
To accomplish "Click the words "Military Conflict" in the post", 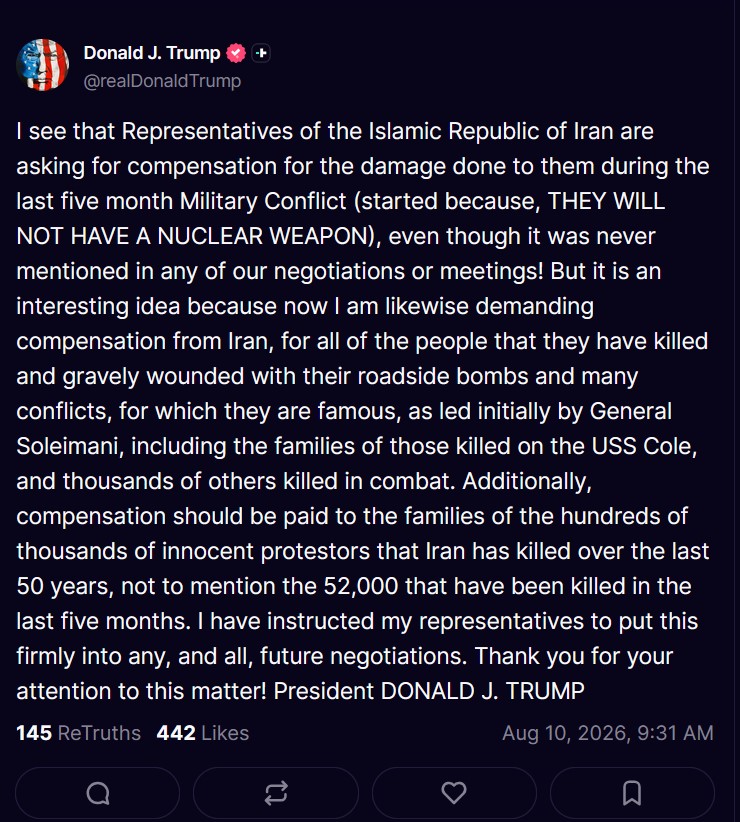I will tap(263, 201).
